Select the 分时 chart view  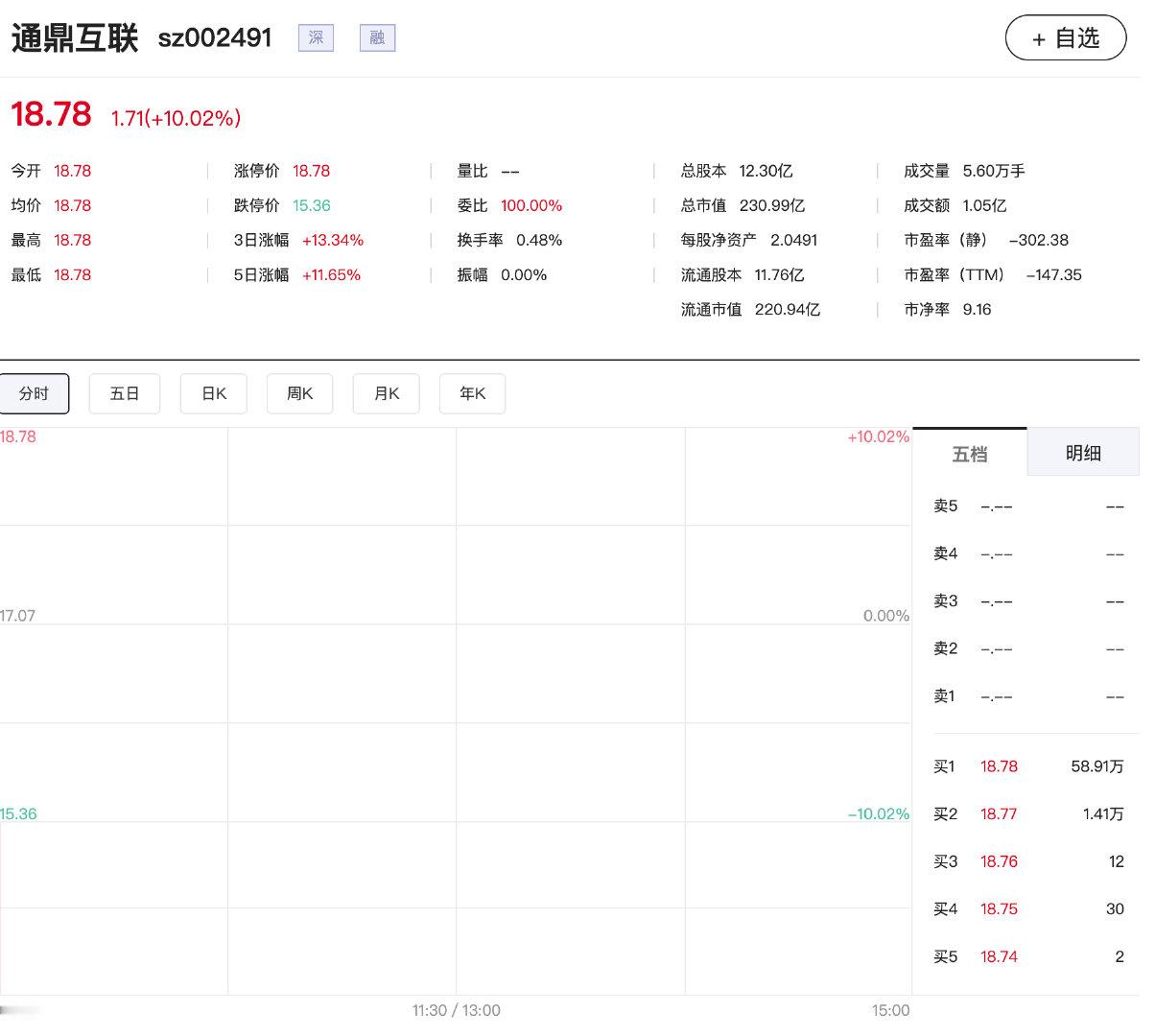(x=34, y=393)
